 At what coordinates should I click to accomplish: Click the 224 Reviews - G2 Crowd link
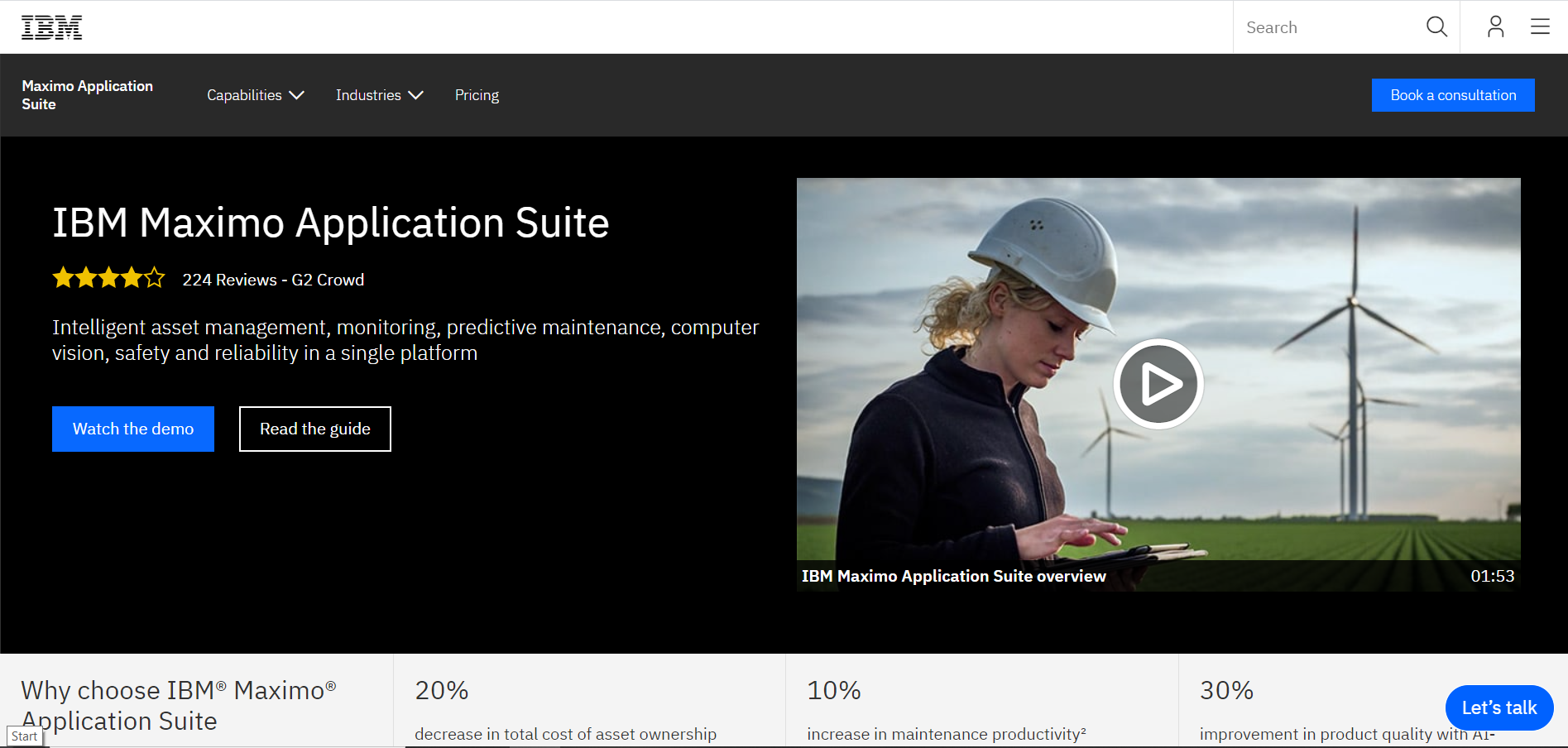(x=273, y=280)
